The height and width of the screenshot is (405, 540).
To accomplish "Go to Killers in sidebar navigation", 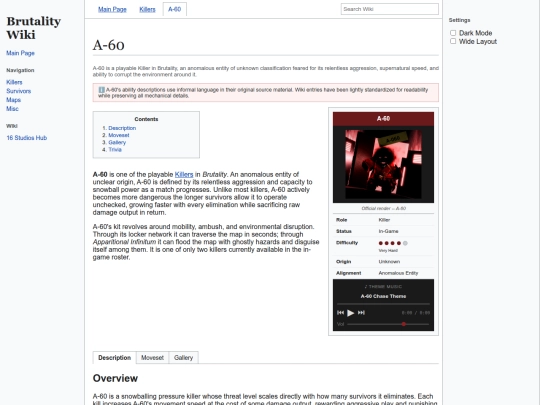I will pyautogui.click(x=14, y=82).
